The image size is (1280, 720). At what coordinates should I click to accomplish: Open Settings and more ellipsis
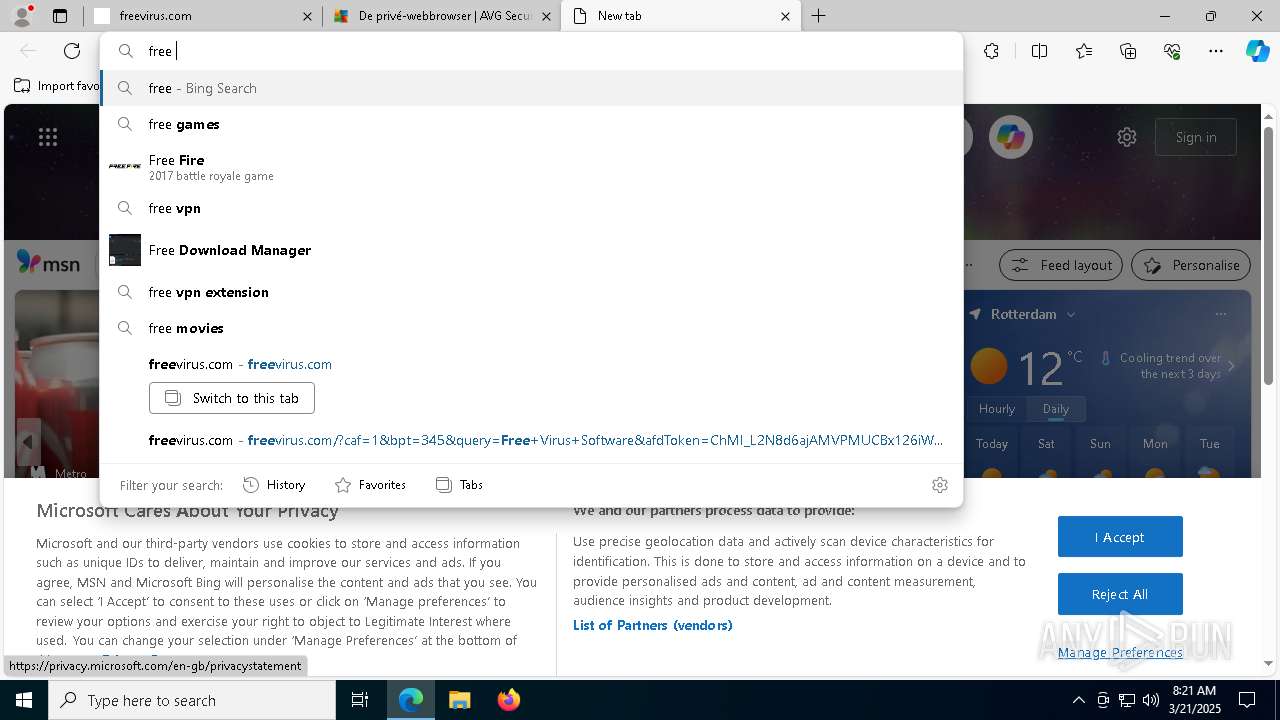point(1216,51)
